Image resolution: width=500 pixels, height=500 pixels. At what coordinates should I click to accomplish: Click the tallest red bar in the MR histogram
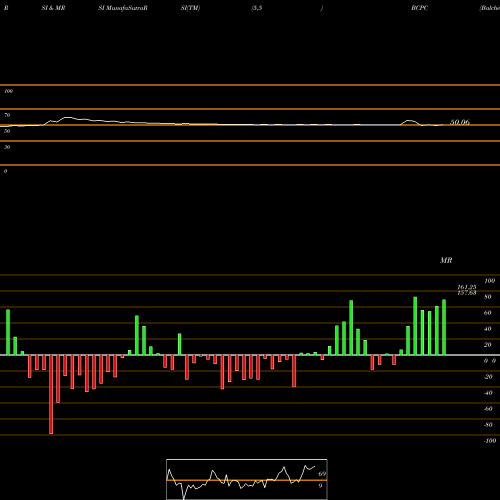pos(51,394)
